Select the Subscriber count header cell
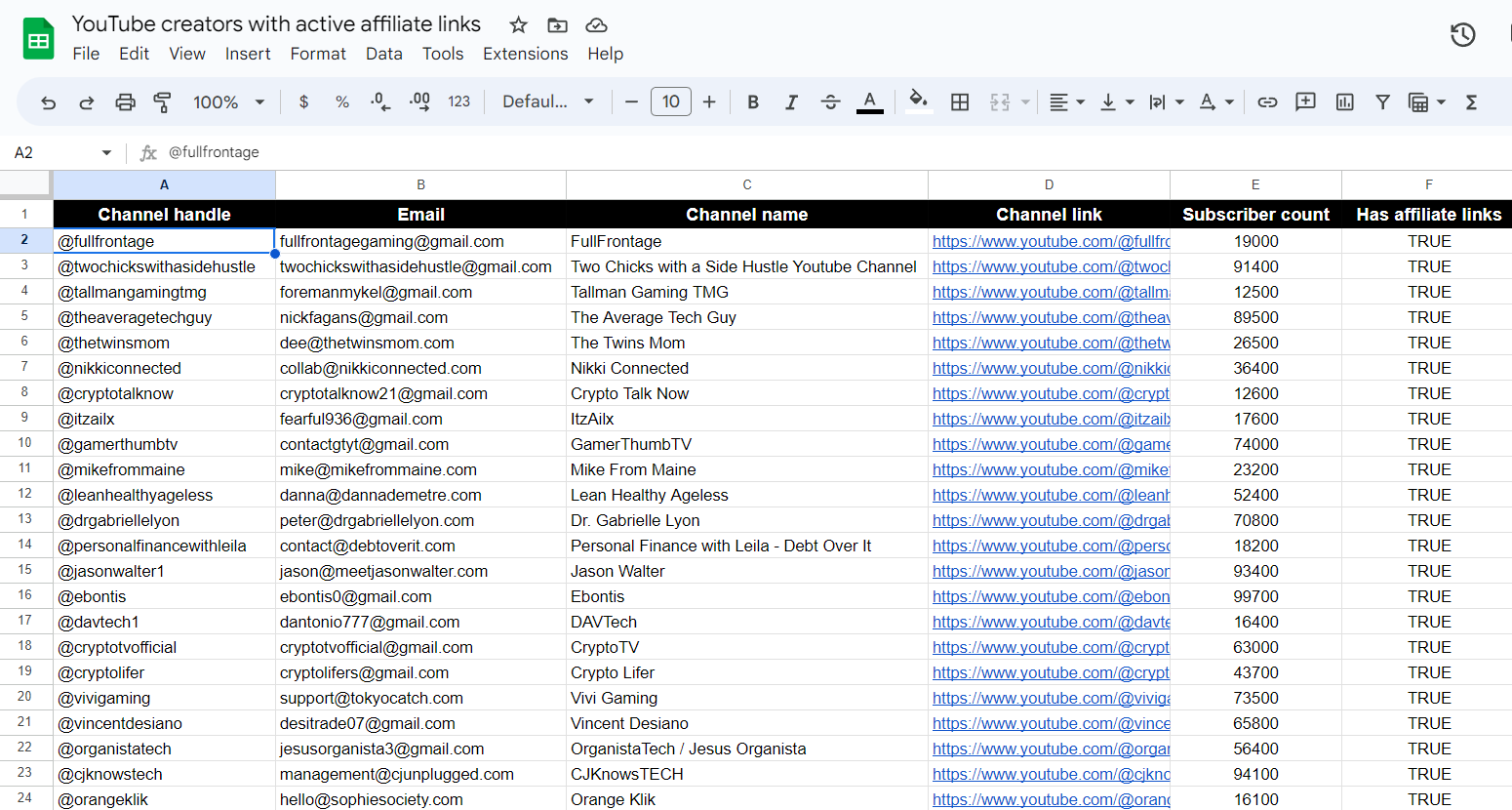This screenshot has height=810, width=1512. pyautogui.click(x=1255, y=215)
